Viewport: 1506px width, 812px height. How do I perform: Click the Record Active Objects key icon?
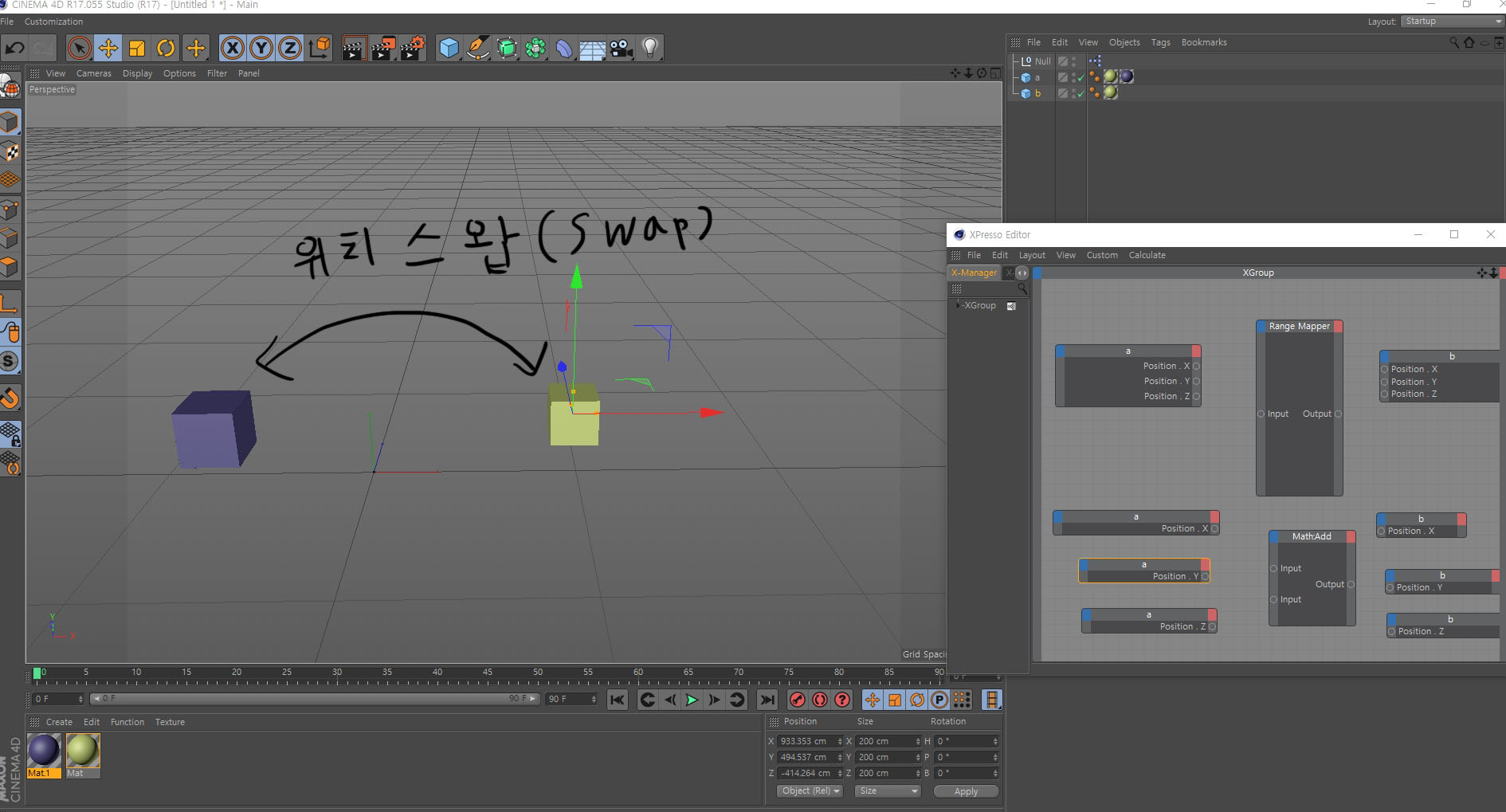point(798,700)
